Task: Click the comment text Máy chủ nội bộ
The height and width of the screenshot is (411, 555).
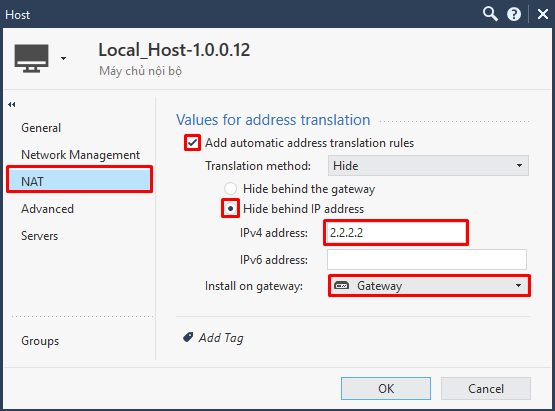Action: click(141, 71)
